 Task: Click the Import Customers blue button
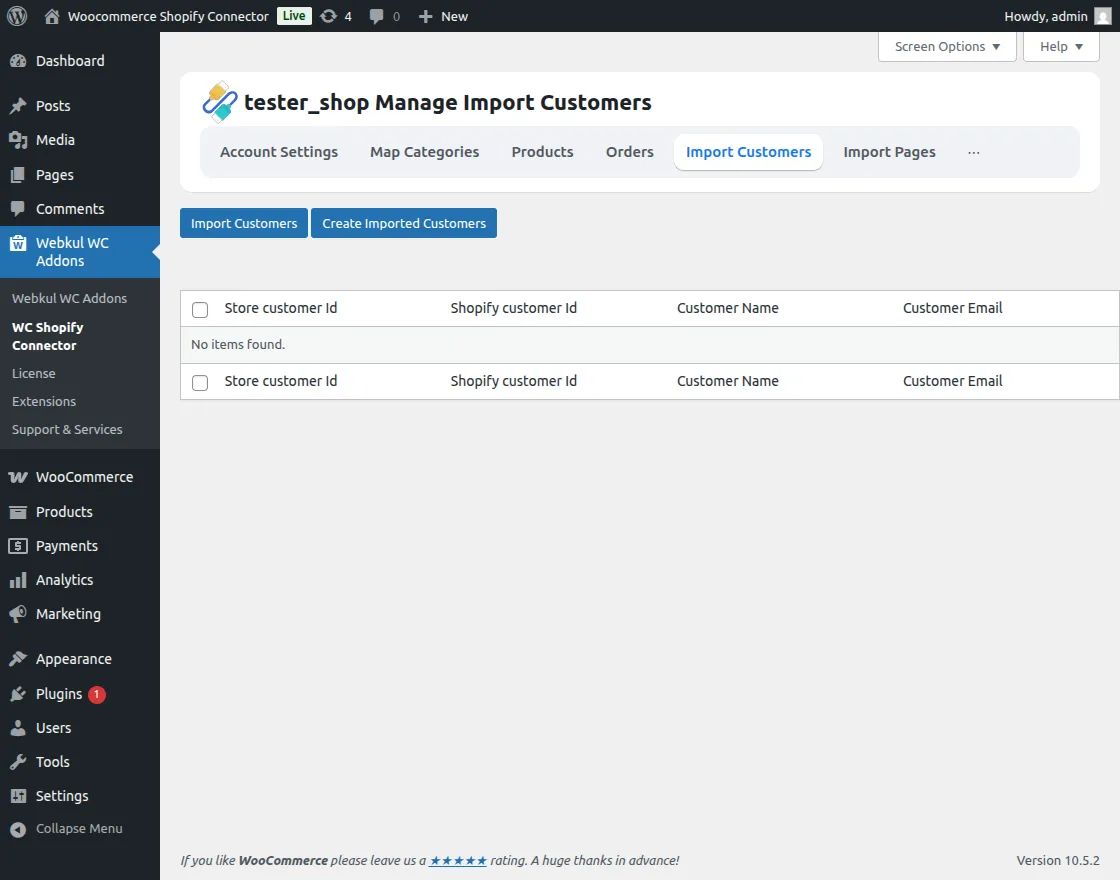click(x=244, y=223)
